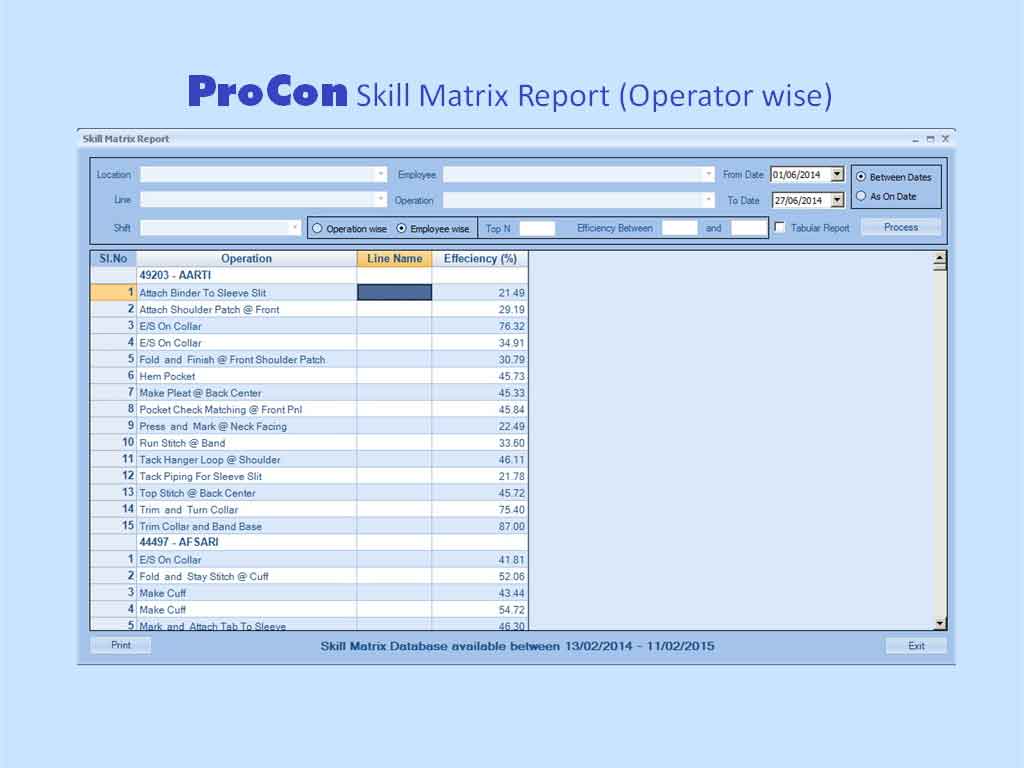Viewport: 1024px width, 768px height.
Task: Click the scrollbar down arrow
Action: 940,624
